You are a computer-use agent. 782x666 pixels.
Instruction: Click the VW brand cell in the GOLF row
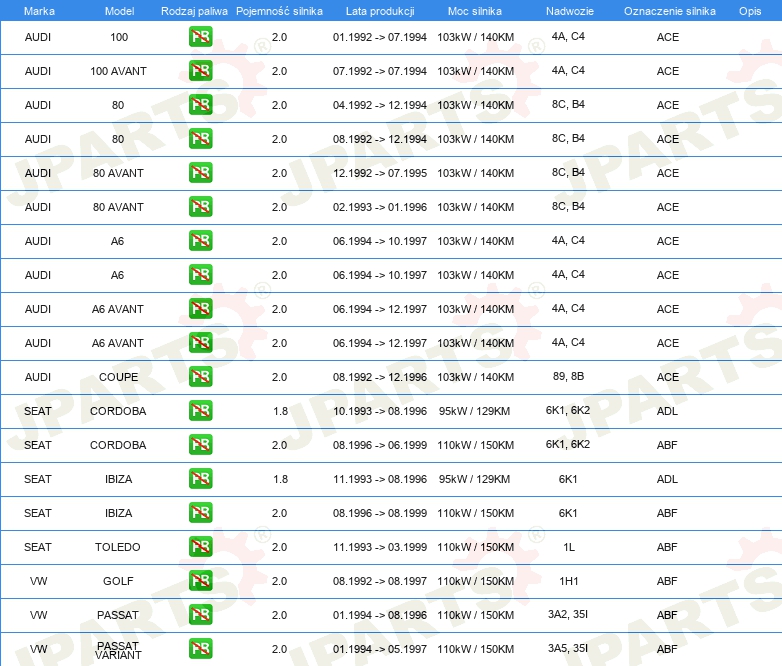[38, 581]
